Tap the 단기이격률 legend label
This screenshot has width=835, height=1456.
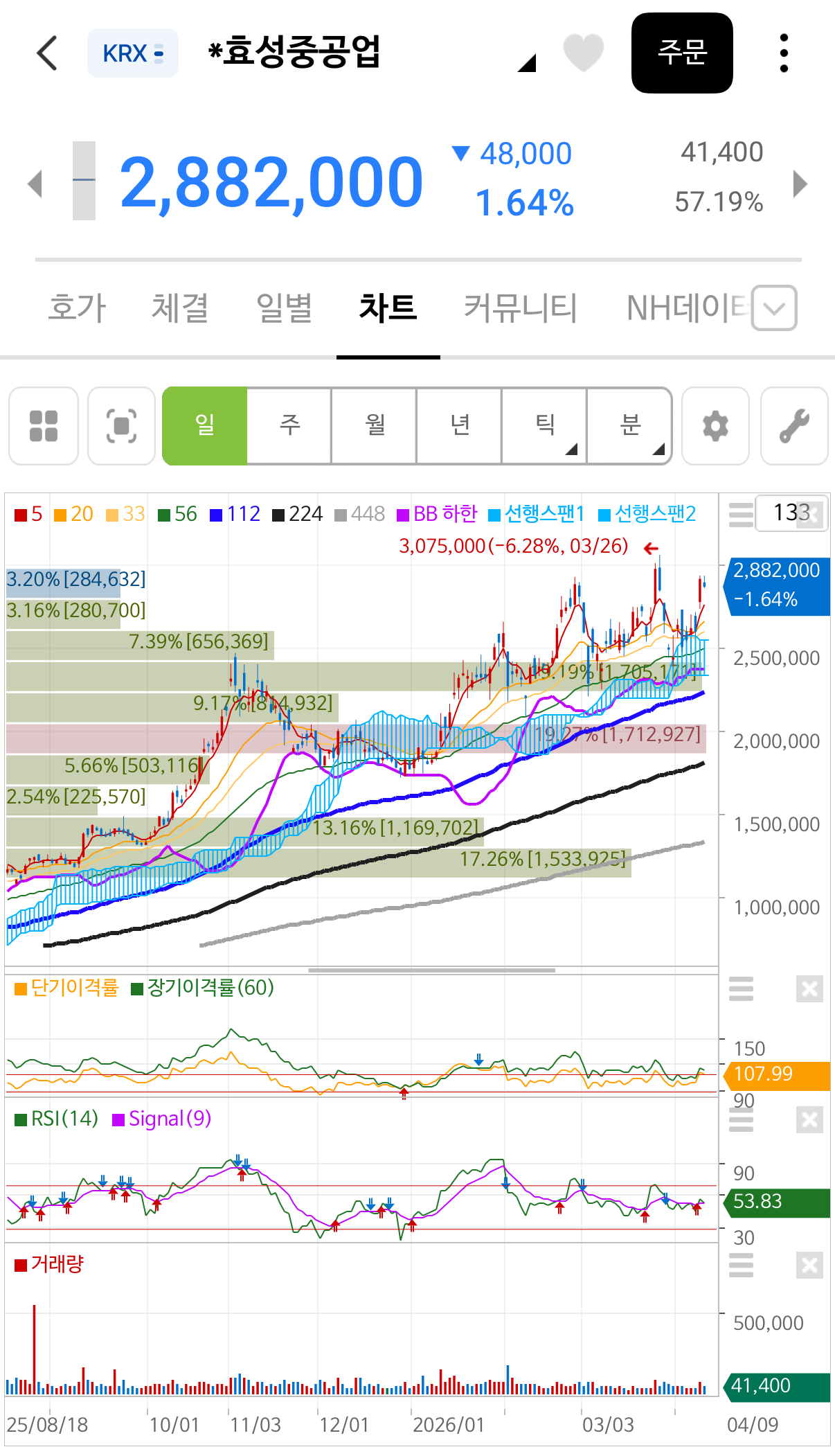66,988
